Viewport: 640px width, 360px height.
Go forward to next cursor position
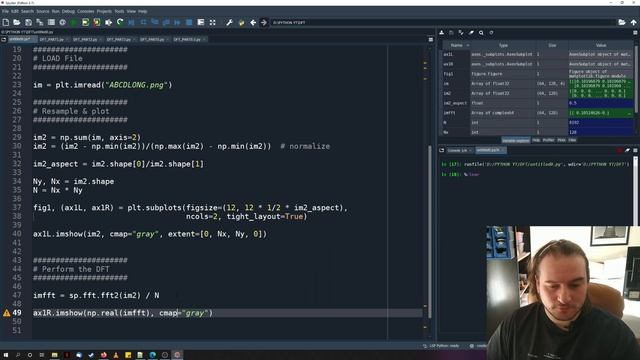[x=264, y=22]
